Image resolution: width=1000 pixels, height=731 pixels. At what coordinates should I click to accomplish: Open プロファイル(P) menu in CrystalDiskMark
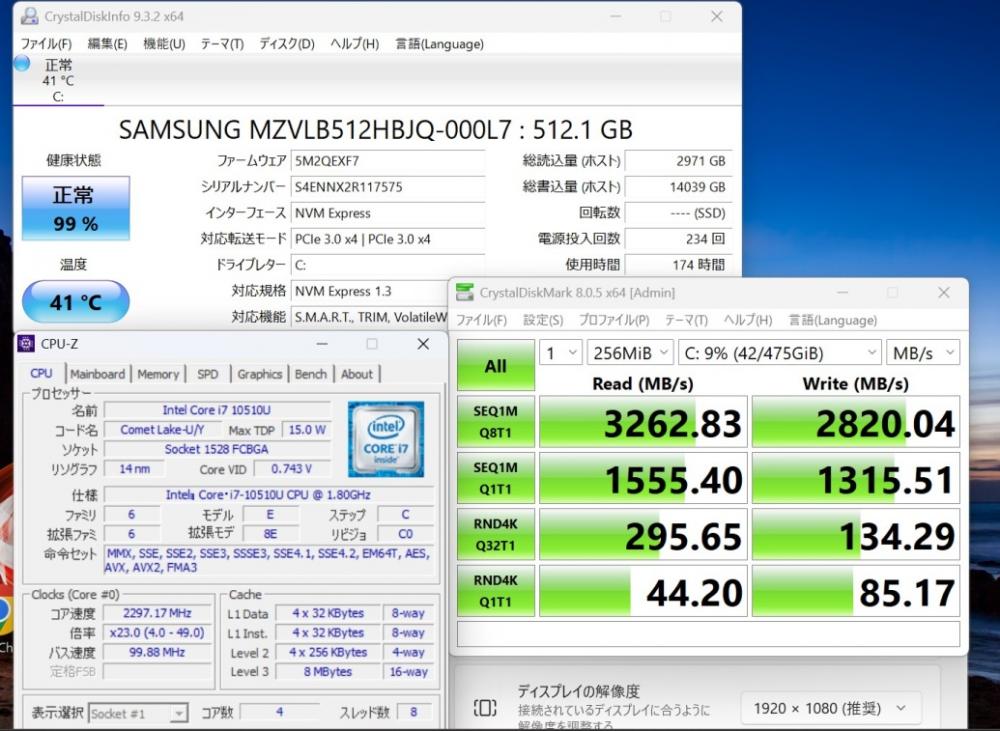coord(614,320)
